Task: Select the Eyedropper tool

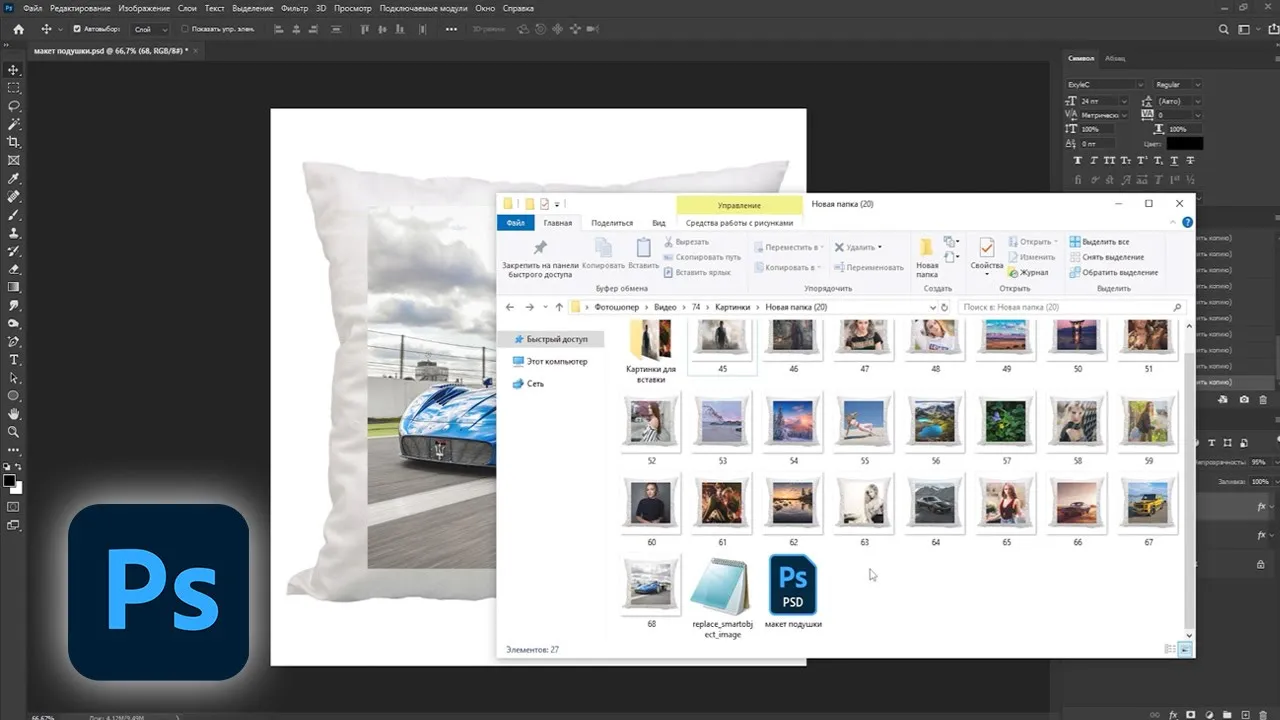Action: click(14, 178)
